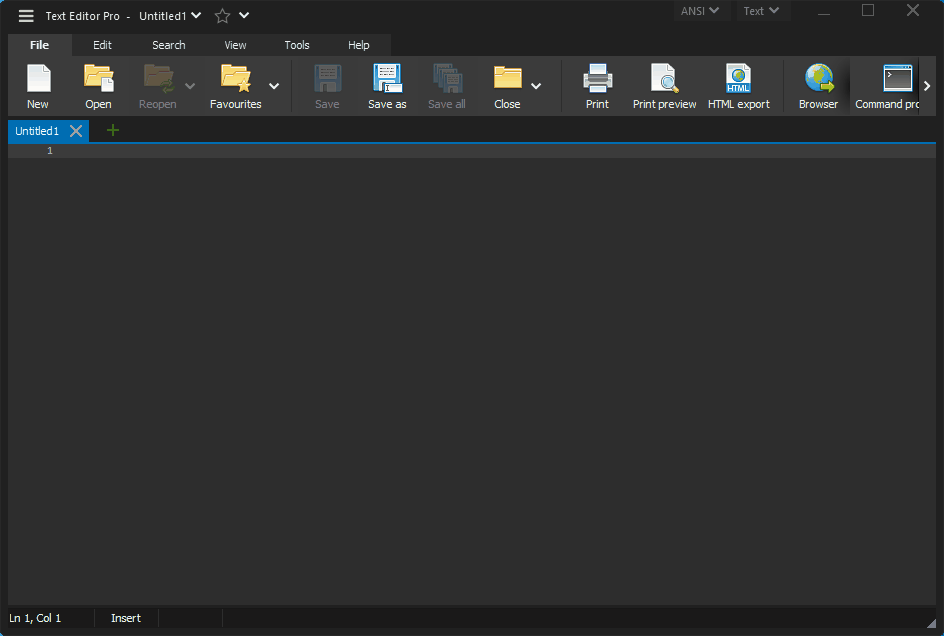Expand the Favourites dropdown arrow
Viewport: 944px width, 636px height.
(x=274, y=86)
